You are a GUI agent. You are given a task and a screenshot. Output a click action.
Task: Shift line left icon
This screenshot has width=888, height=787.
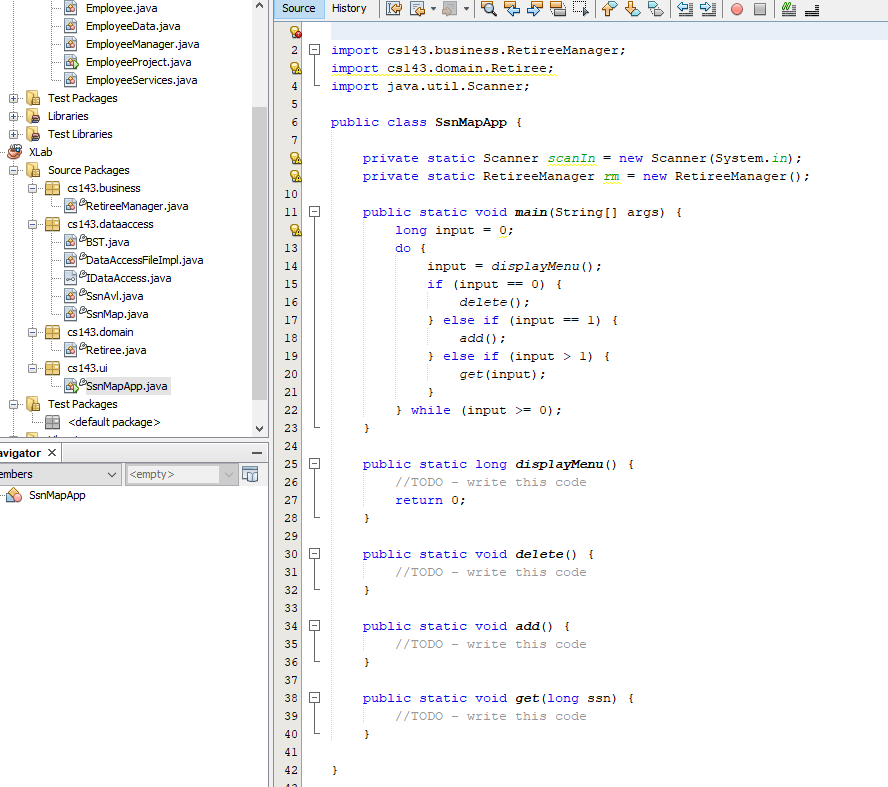685,8
